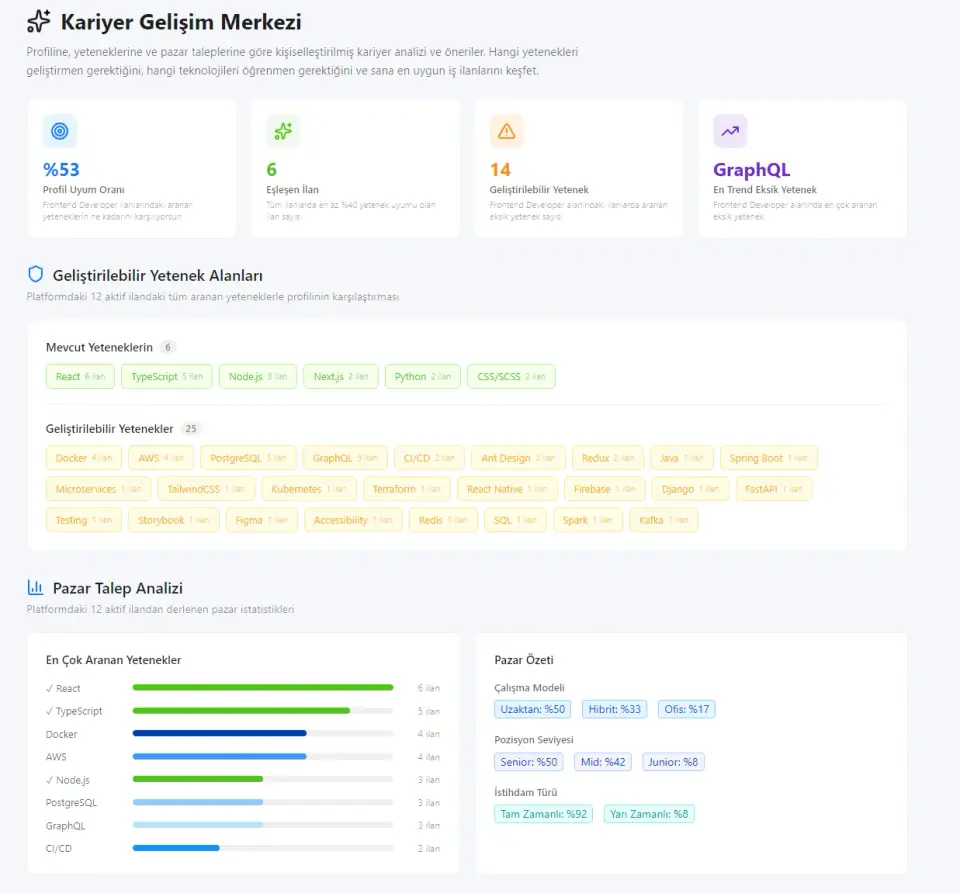Click the %53 Profil Uyum Oranı value
Viewport: 960px width, 893px height.
pos(61,170)
